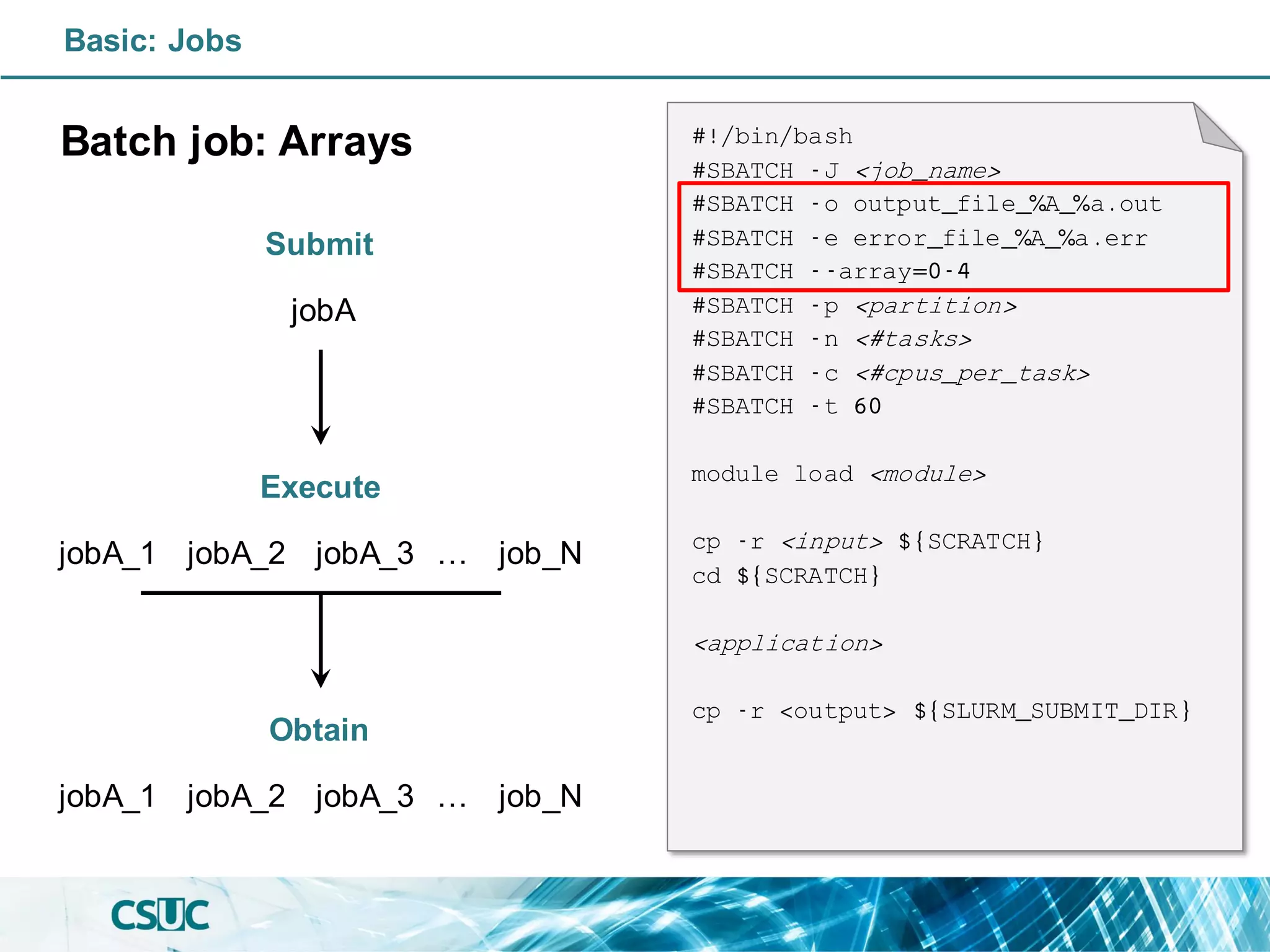Click the '#SBATCH -J <job_name>' line
Viewport: 1270px width, 952px height.
pos(846,170)
